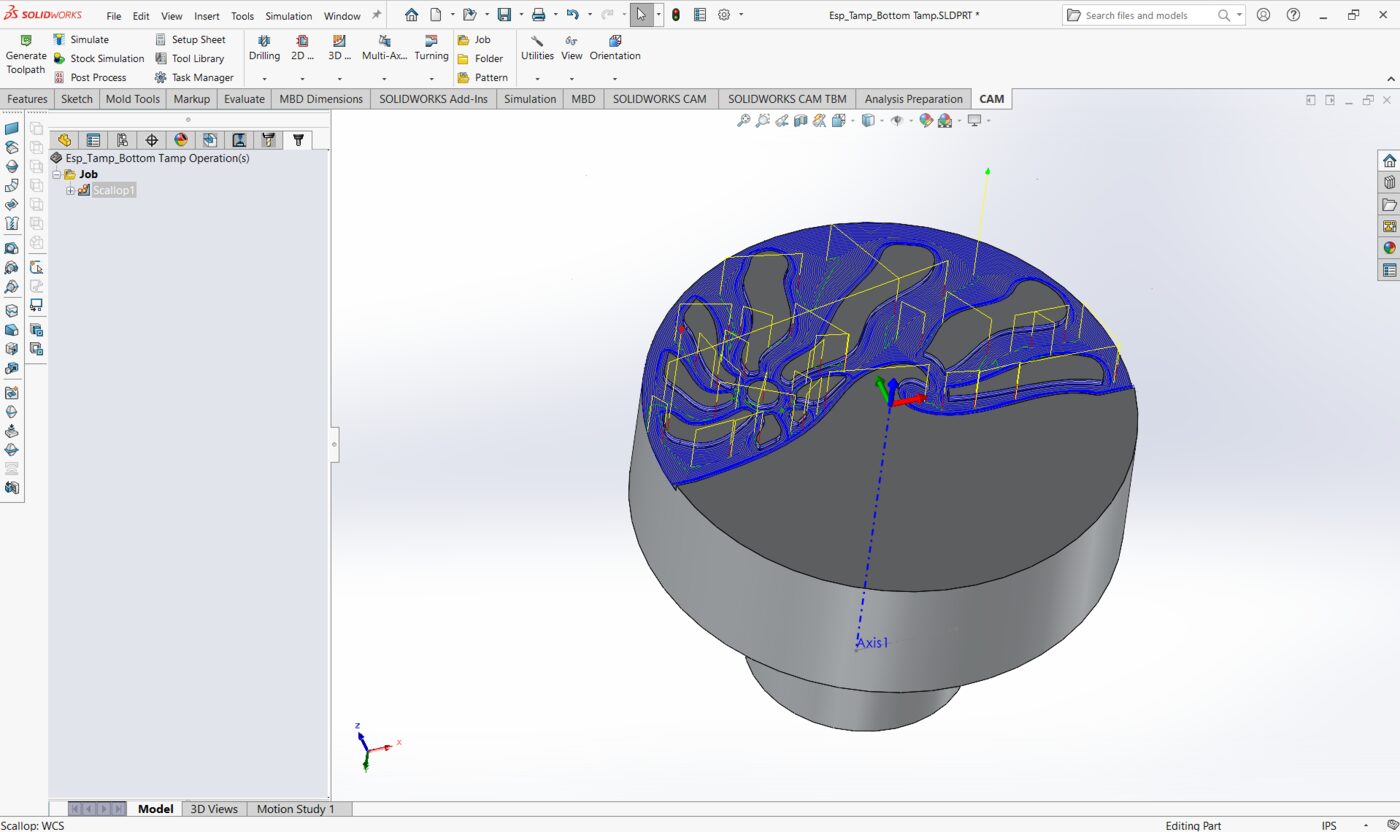Click the Section View icon
This screenshot has width=1400, height=832.
[801, 120]
